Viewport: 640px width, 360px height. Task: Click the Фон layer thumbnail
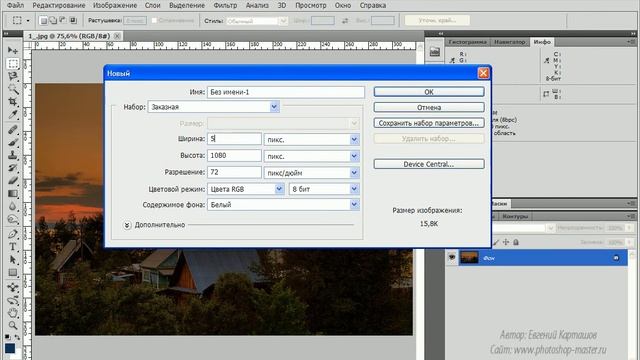click(469, 258)
